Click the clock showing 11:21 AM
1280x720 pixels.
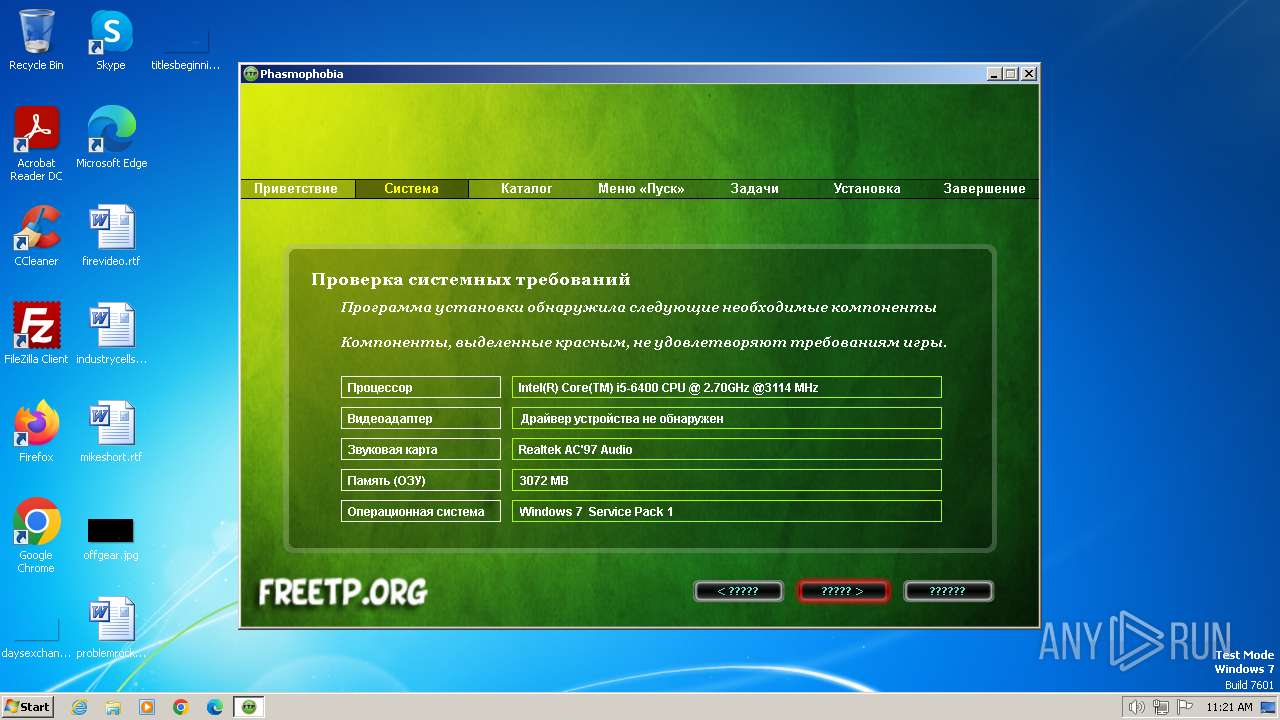pos(1229,707)
